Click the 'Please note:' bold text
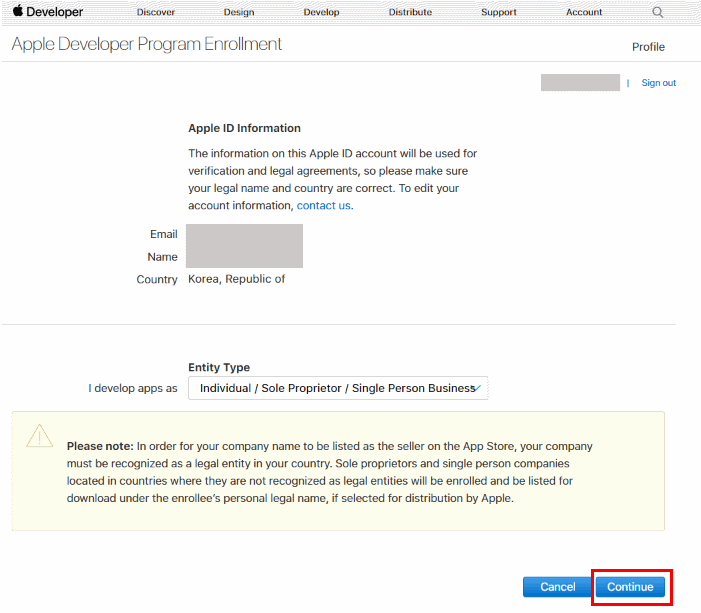 [x=100, y=446]
